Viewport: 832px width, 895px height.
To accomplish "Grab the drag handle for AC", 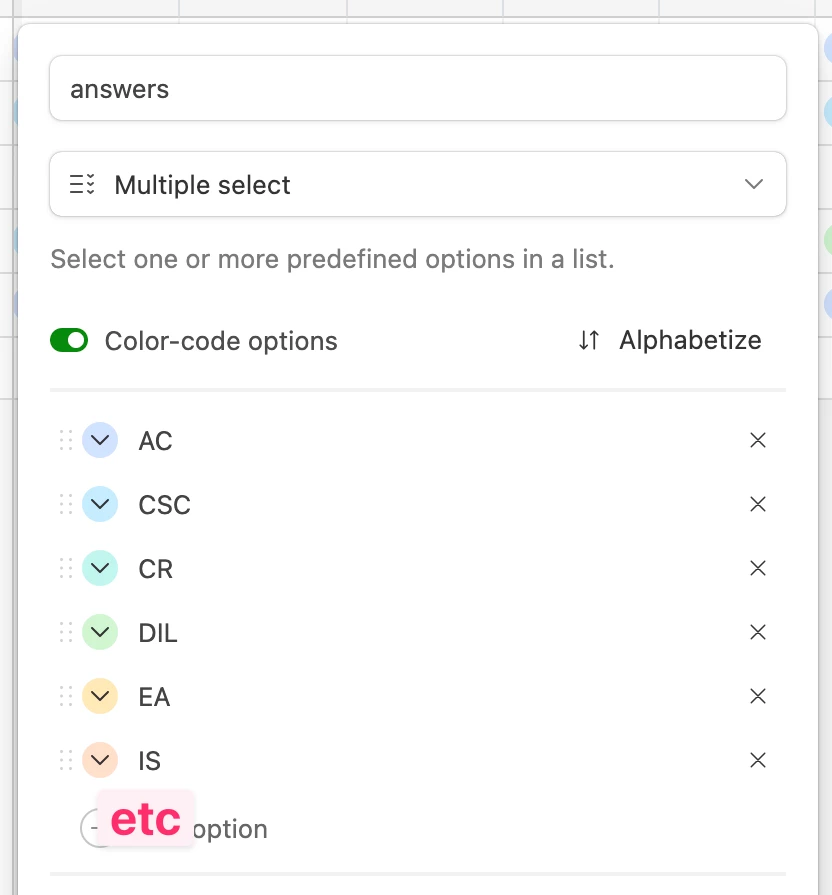I will click(x=66, y=440).
